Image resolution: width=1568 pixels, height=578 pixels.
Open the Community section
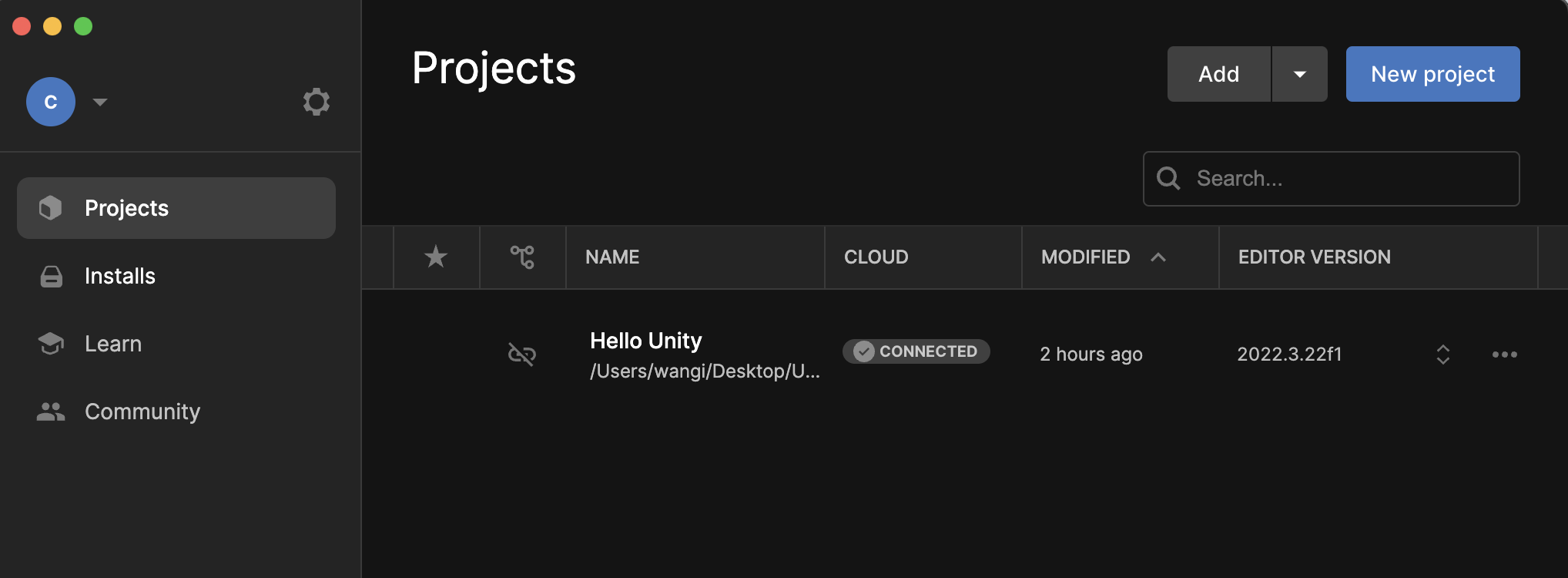(x=142, y=412)
